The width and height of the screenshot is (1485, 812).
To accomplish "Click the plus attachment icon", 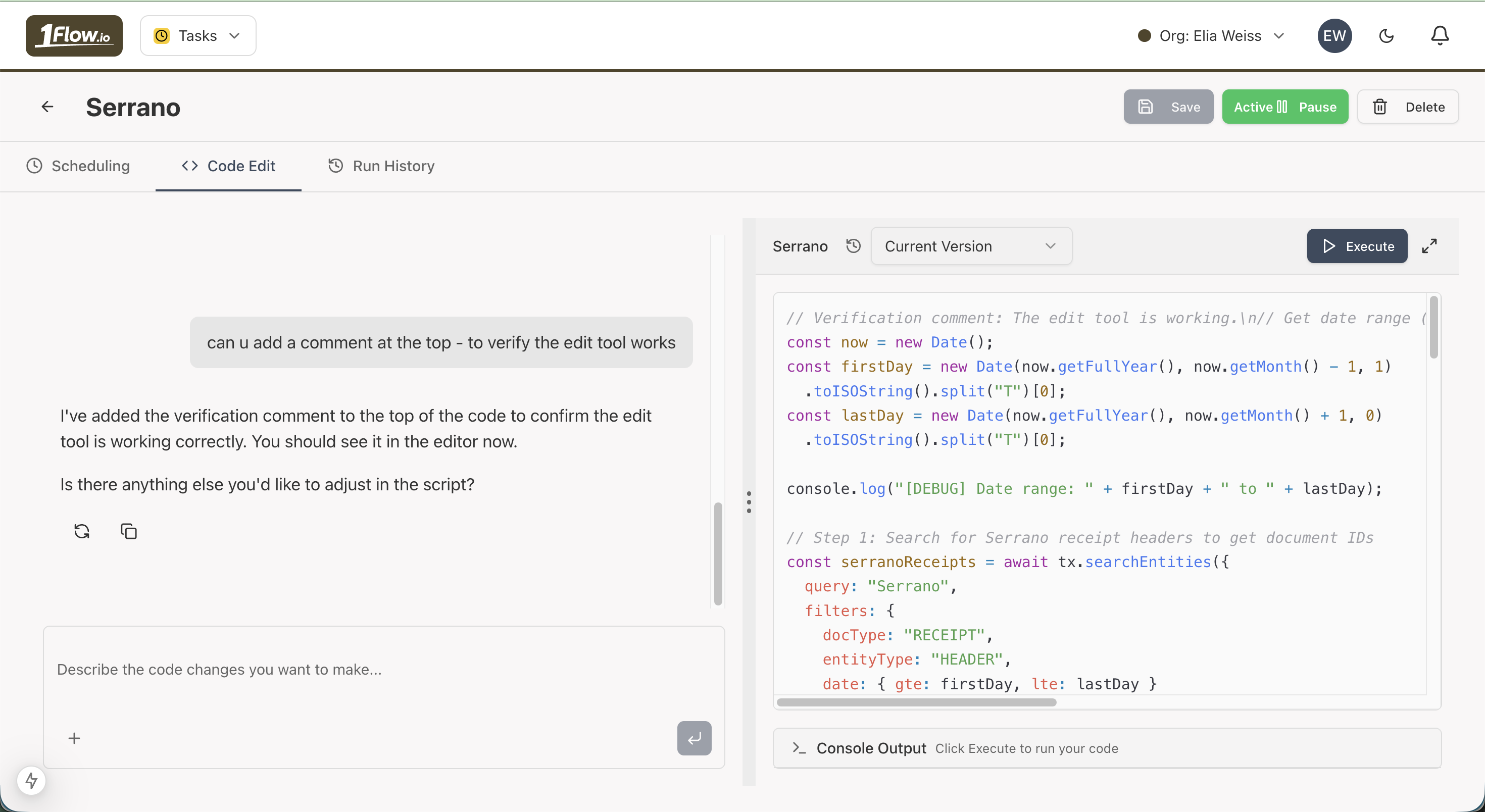I will point(74,738).
